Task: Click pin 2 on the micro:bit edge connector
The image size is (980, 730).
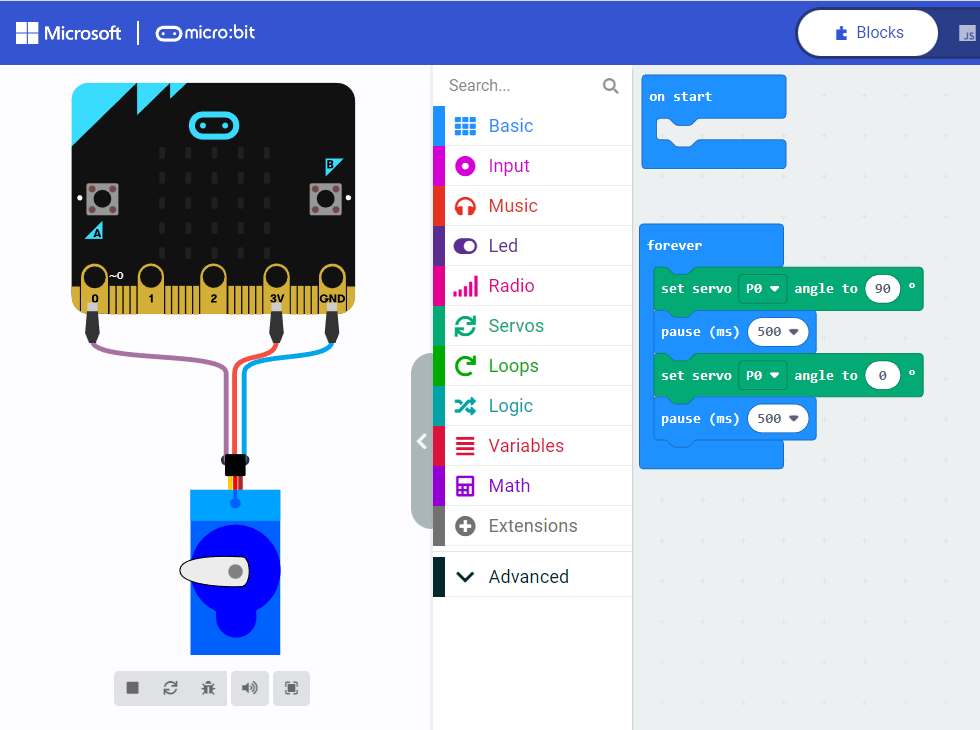Action: click(x=213, y=288)
